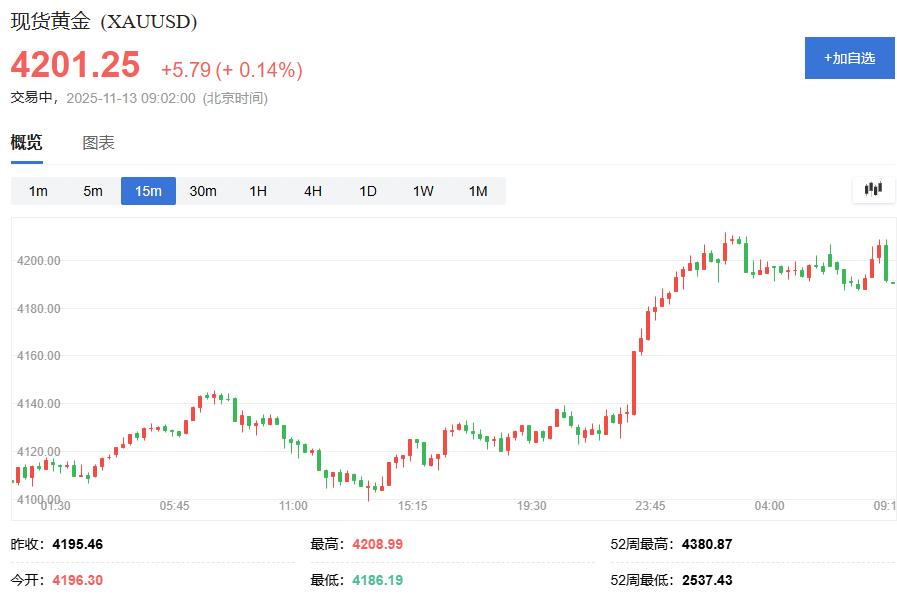Select the 1m timeframe
897x594 pixels.
pos(37,190)
